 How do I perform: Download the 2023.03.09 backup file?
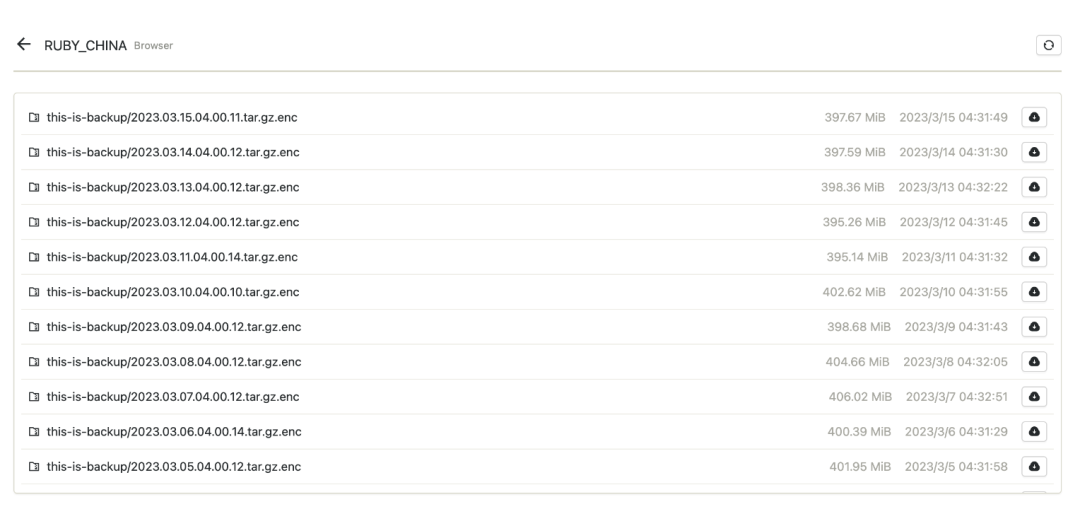1034,327
